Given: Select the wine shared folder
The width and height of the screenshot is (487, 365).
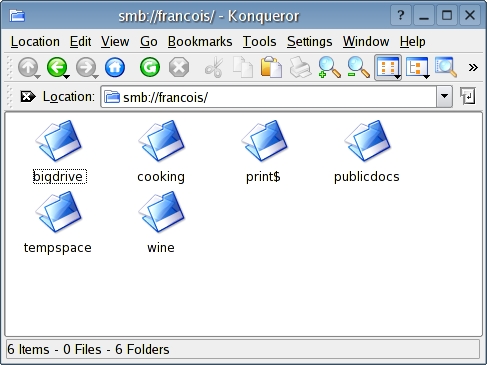Looking at the screenshot, I should click(x=161, y=222).
